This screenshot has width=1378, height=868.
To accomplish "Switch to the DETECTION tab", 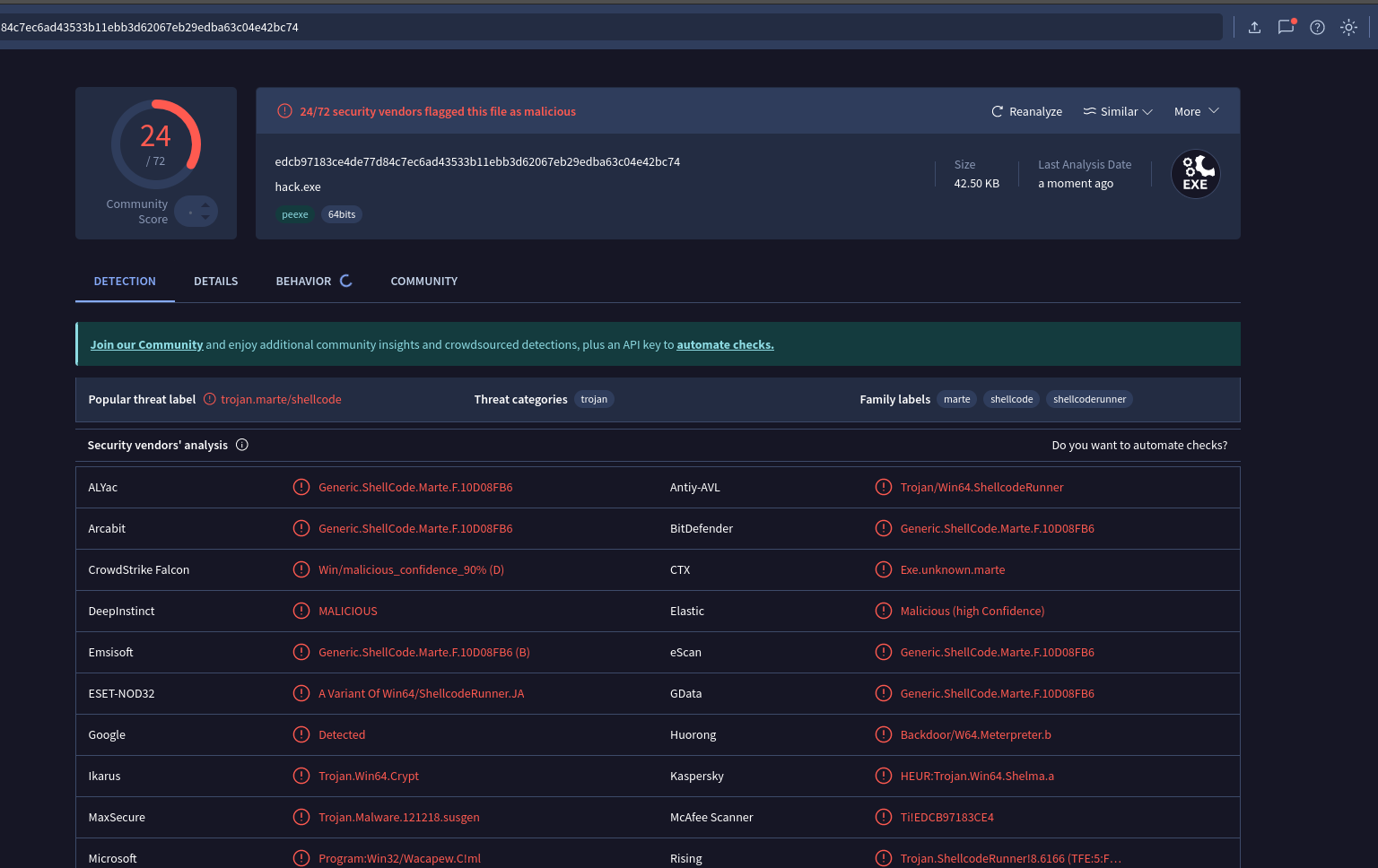I will point(125,281).
